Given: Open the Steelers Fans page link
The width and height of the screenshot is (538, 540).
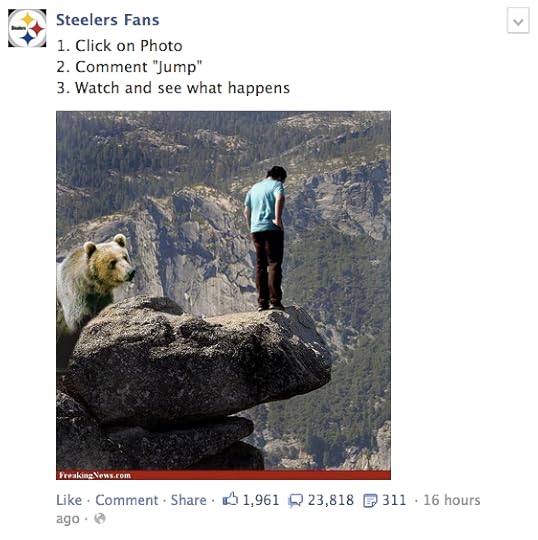Looking at the screenshot, I should pyautogui.click(x=107, y=20).
